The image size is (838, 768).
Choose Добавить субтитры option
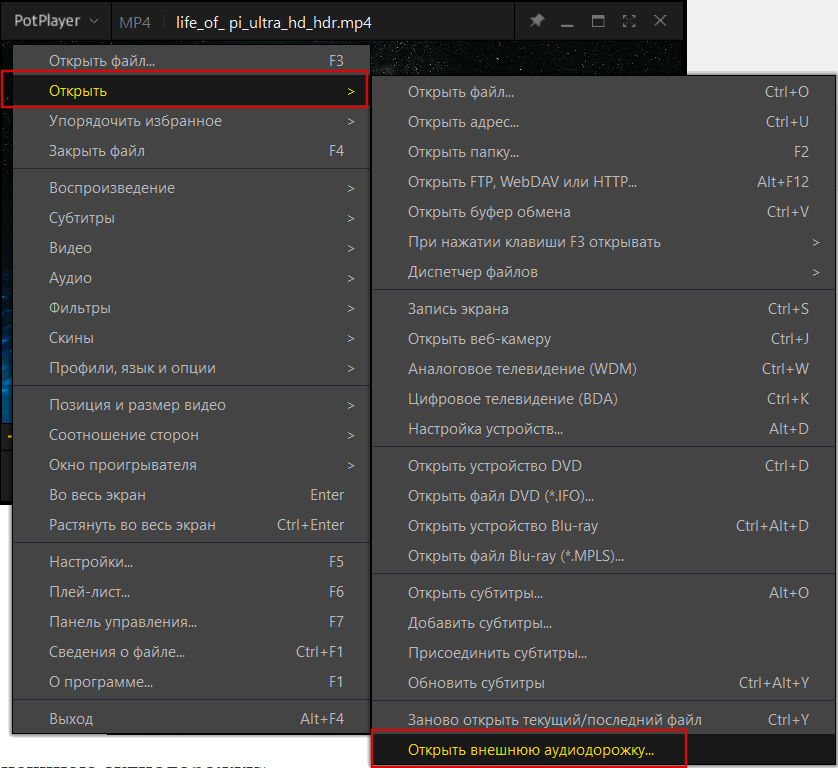pos(480,623)
